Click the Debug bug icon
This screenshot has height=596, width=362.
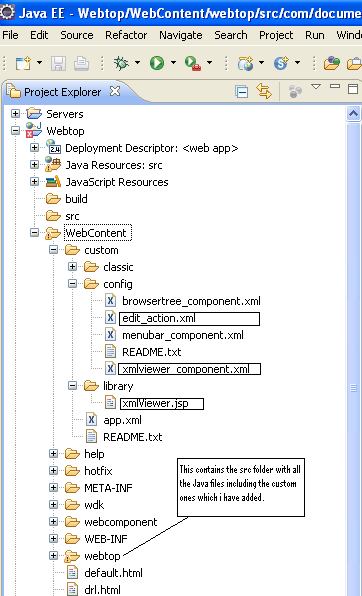pyautogui.click(x=121, y=63)
